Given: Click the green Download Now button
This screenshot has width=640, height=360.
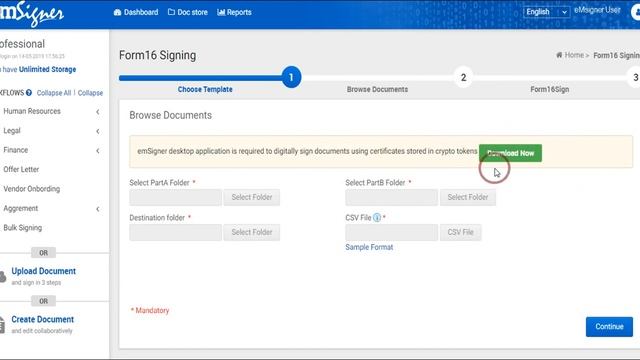Looking at the screenshot, I should point(511,153).
